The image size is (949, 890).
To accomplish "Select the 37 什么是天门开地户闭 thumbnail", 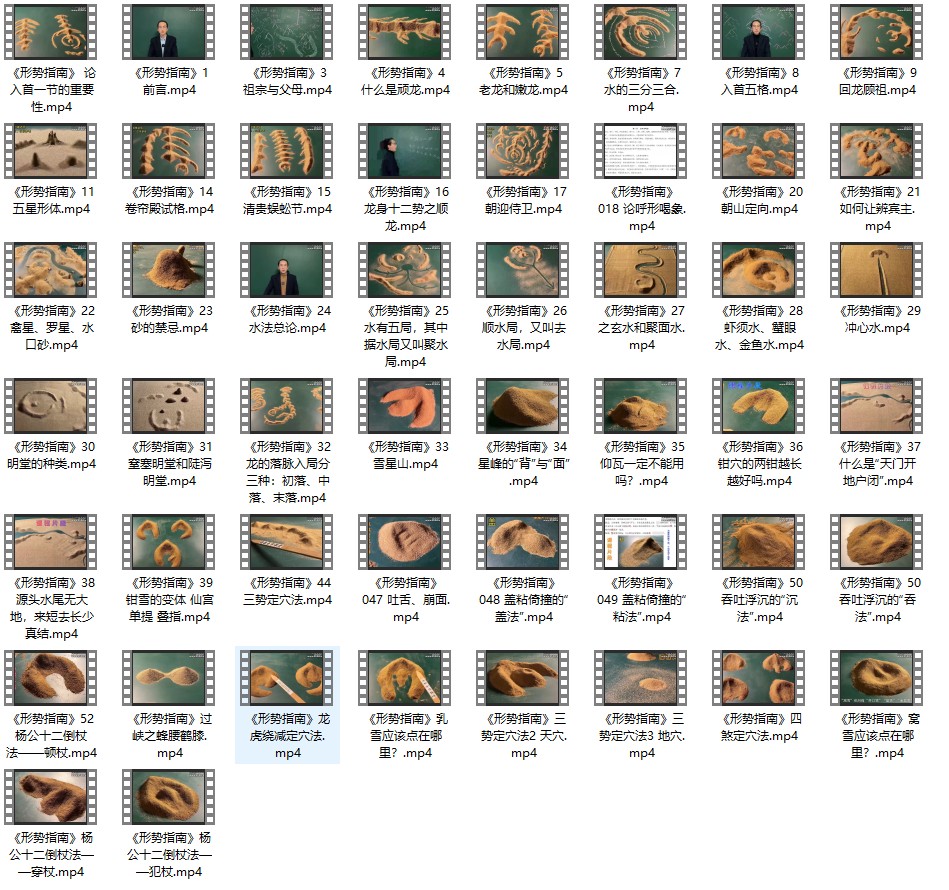I will [x=878, y=406].
